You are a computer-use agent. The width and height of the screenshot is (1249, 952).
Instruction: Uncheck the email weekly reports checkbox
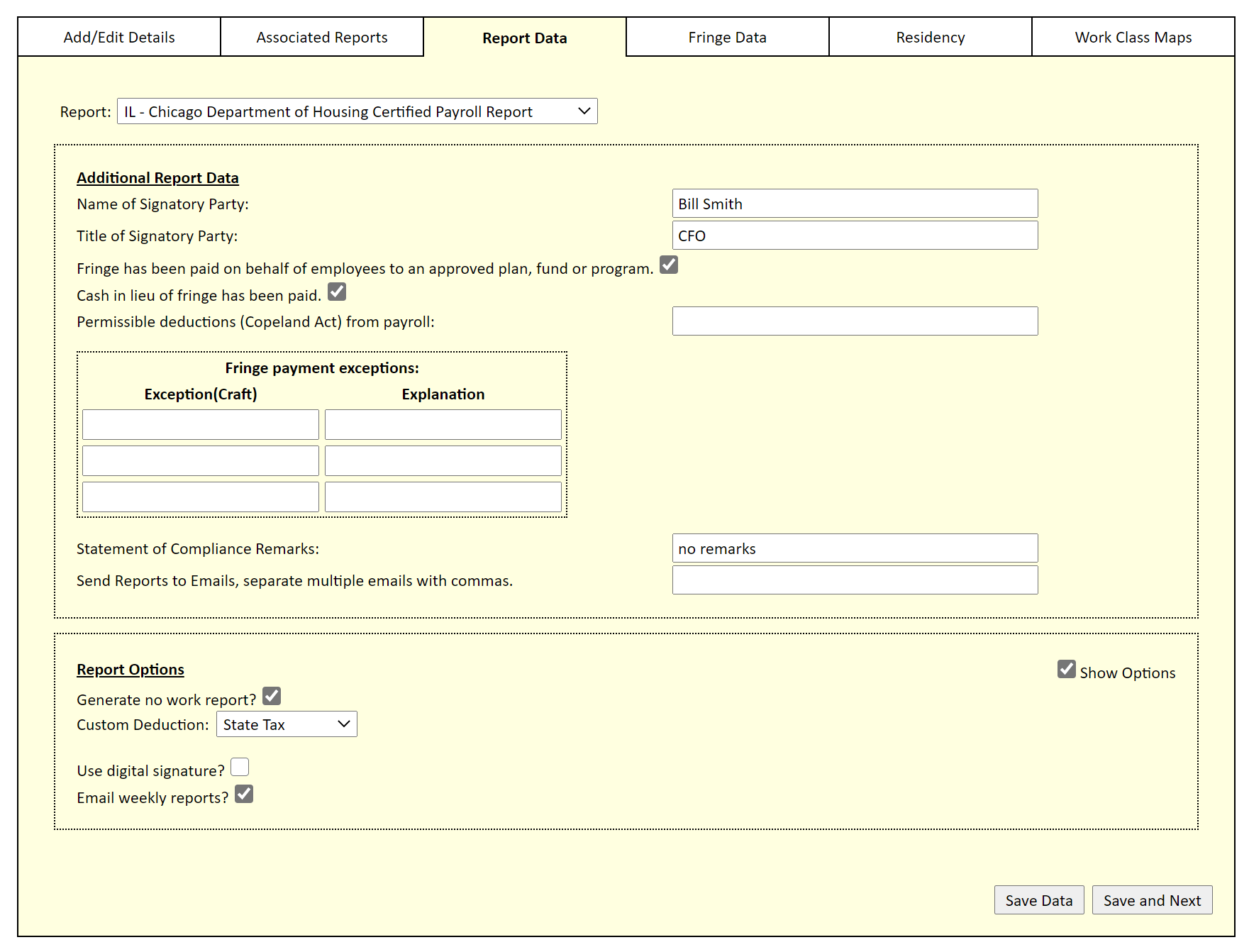pos(245,794)
